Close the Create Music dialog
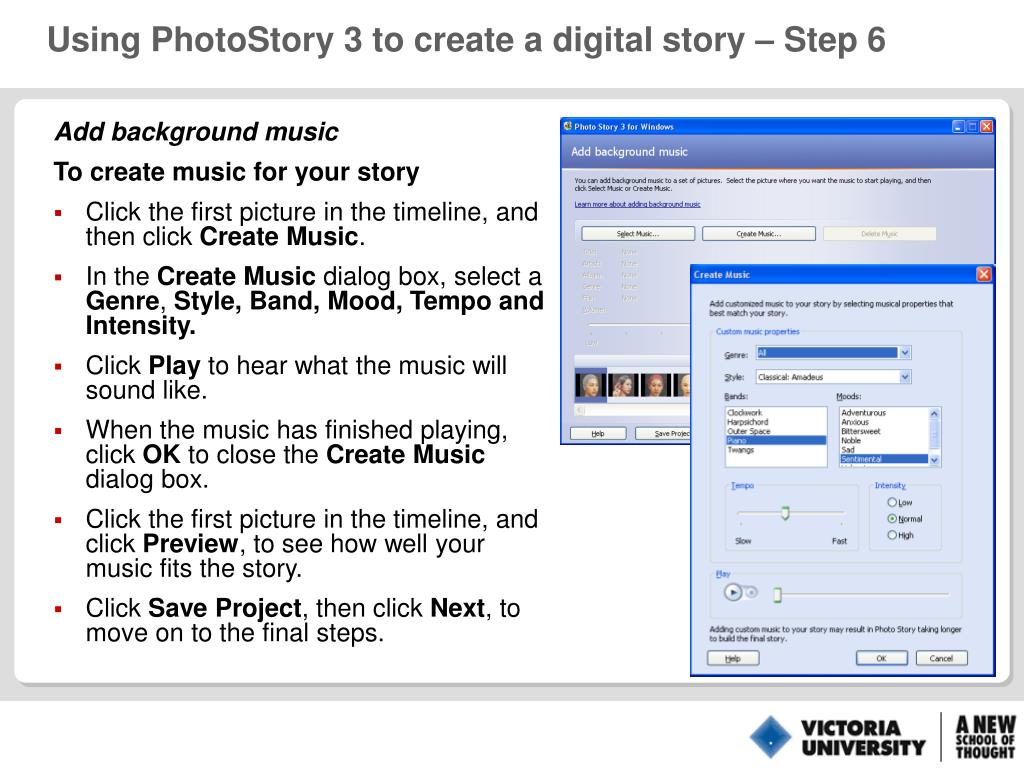This screenshot has height=768, width=1024. tap(984, 274)
